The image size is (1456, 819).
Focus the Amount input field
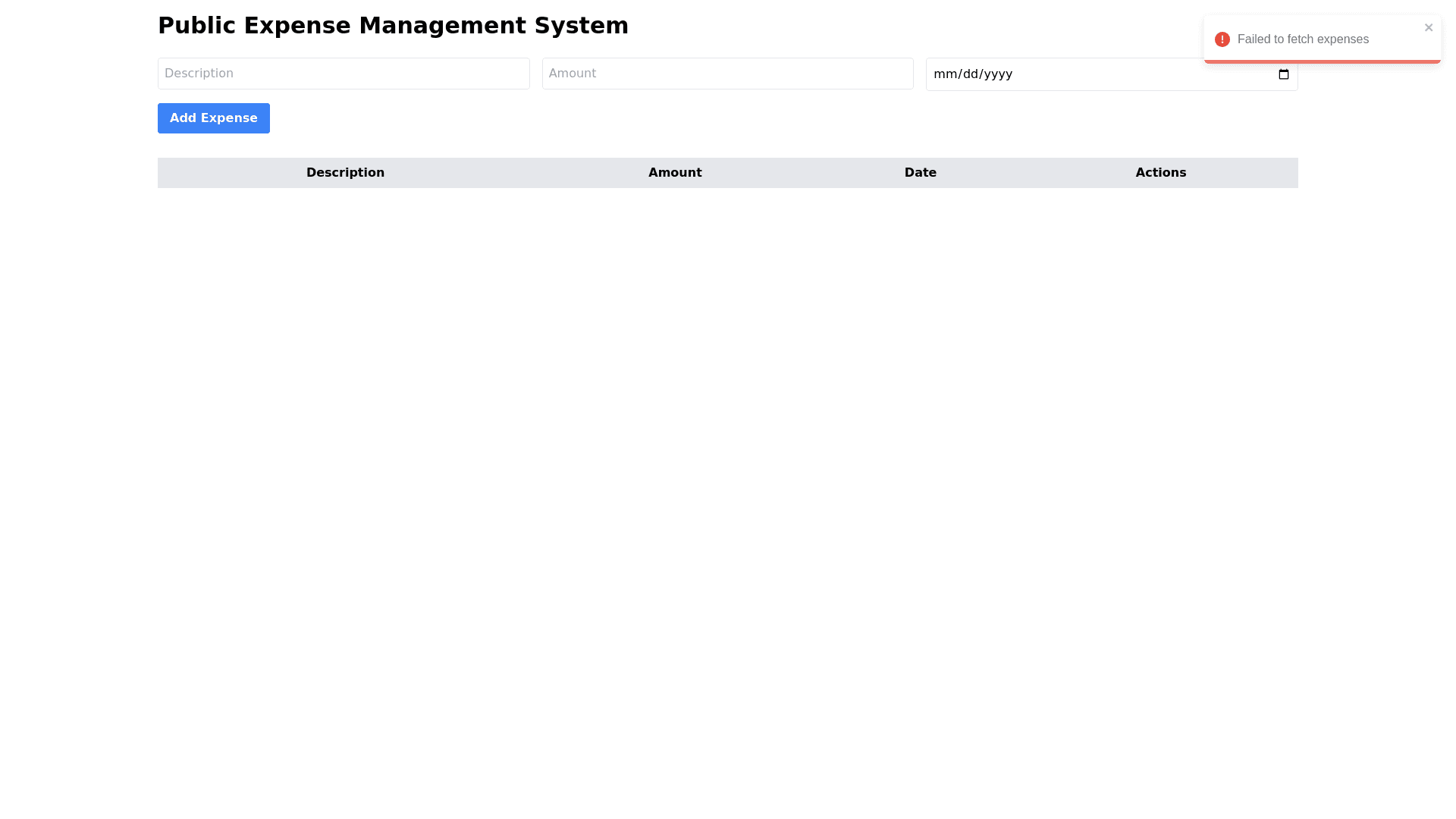coord(727,74)
